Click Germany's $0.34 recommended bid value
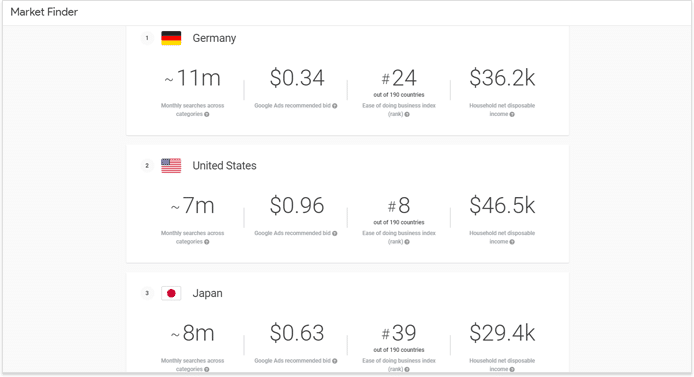 click(x=297, y=78)
